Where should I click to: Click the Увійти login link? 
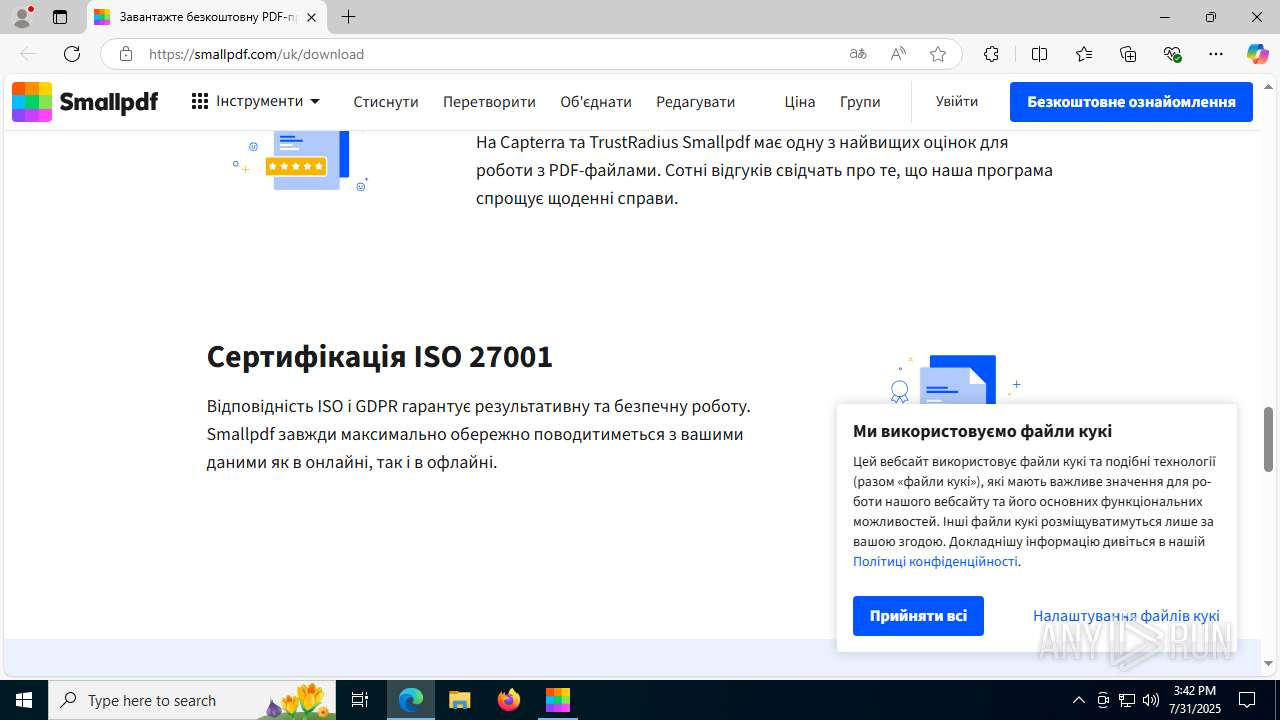(x=957, y=101)
